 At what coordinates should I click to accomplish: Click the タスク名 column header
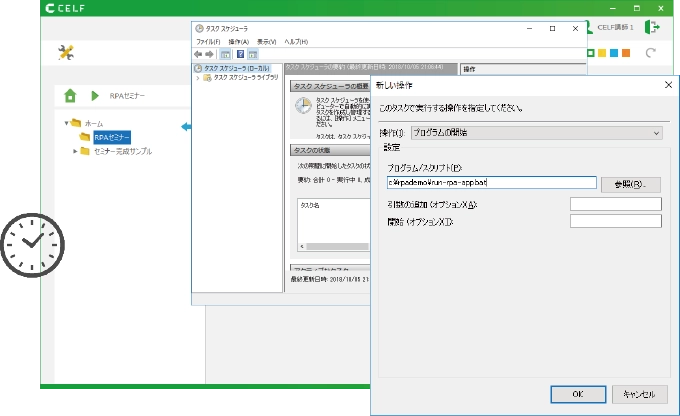pyautogui.click(x=310, y=205)
